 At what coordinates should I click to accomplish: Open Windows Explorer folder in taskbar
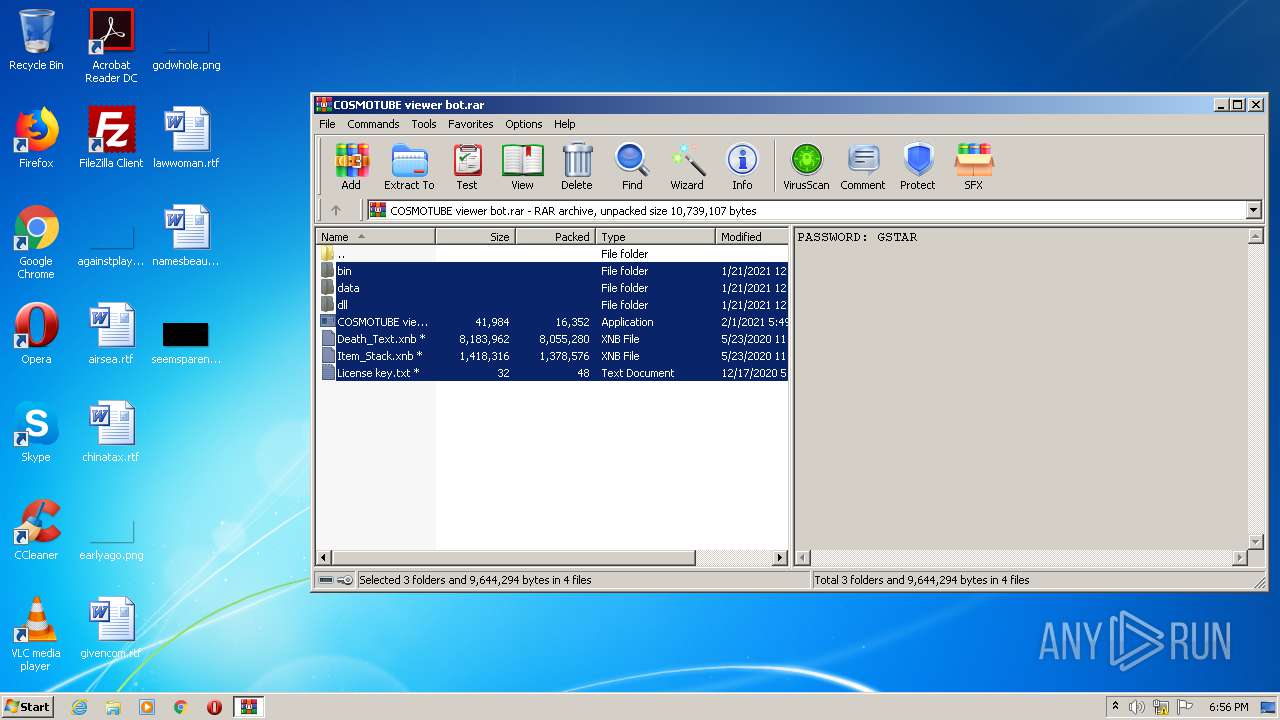113,707
